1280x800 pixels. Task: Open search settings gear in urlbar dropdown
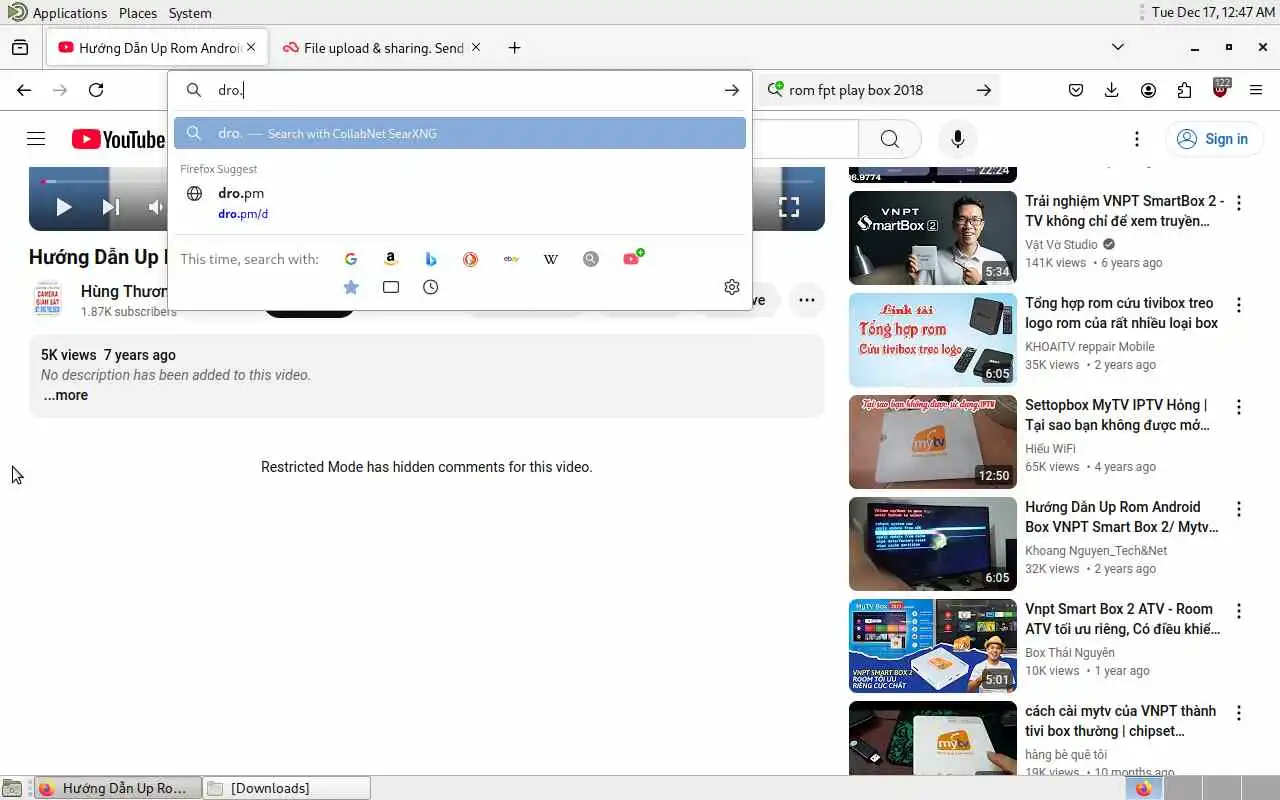(x=732, y=287)
